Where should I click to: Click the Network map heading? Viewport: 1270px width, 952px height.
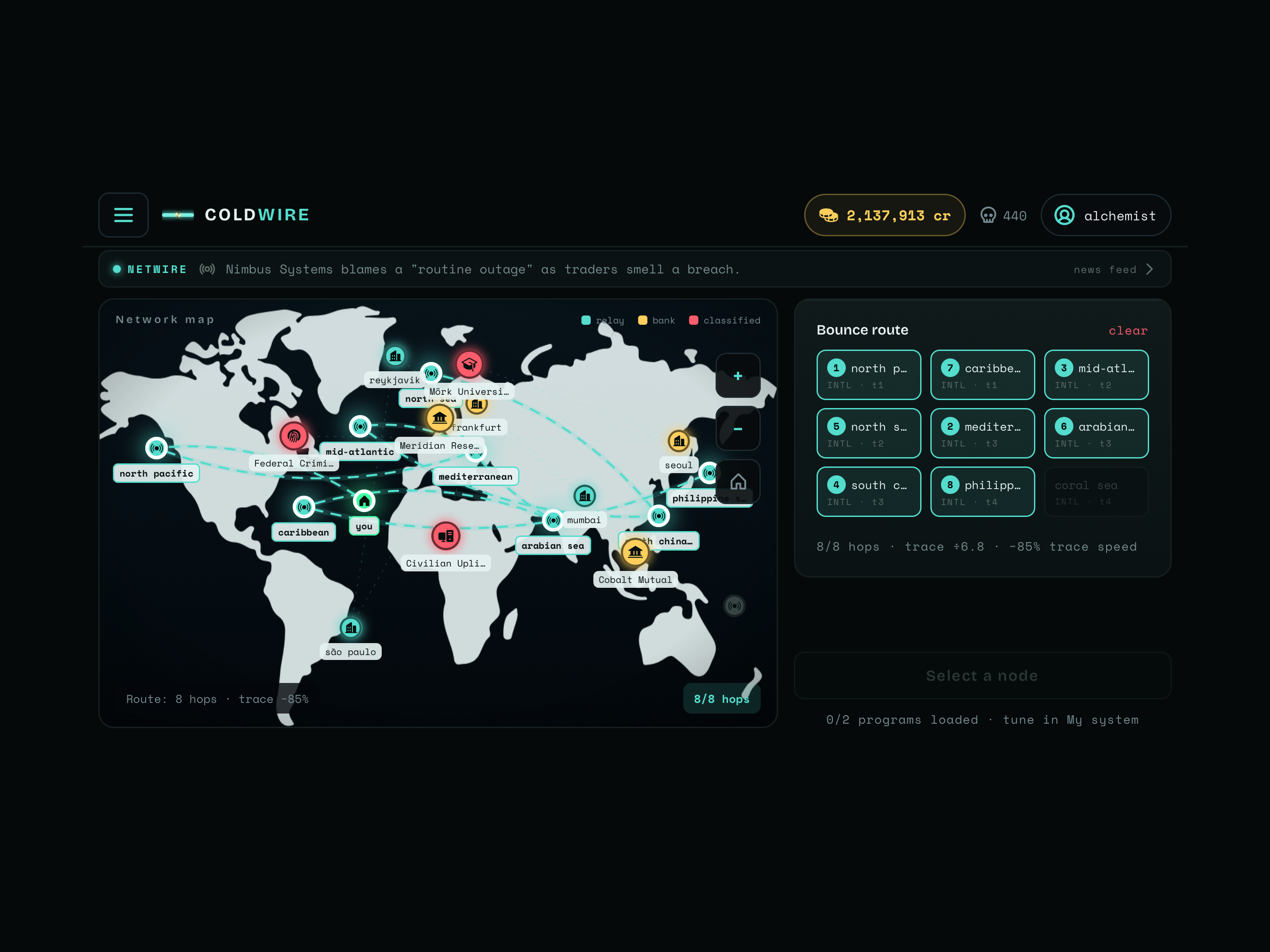click(165, 320)
